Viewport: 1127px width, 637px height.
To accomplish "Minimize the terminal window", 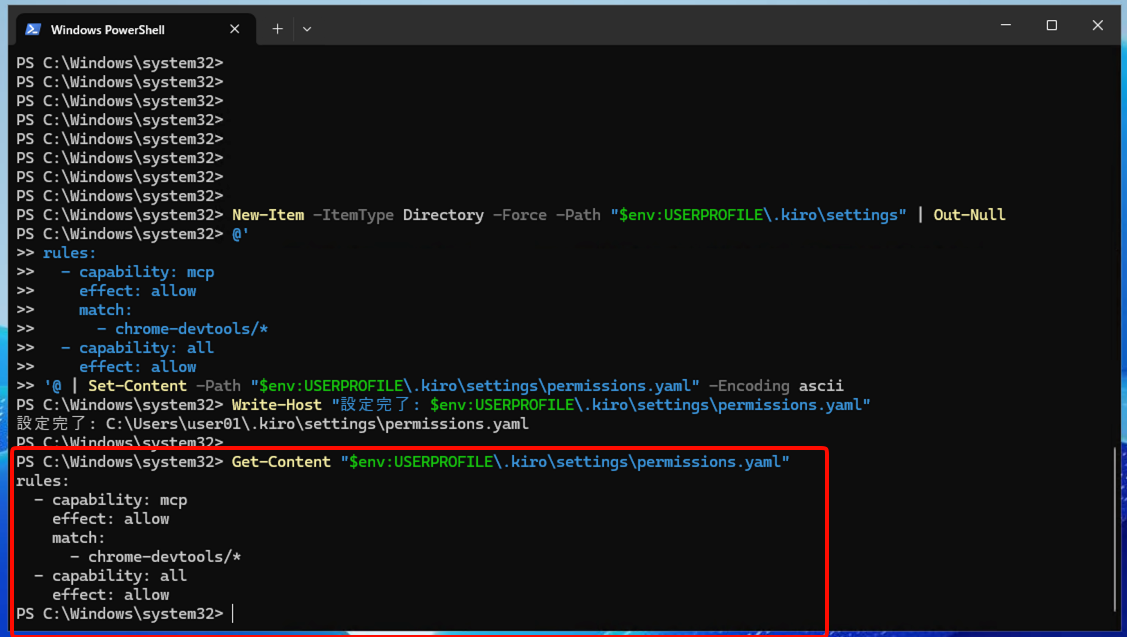I will (1006, 25).
